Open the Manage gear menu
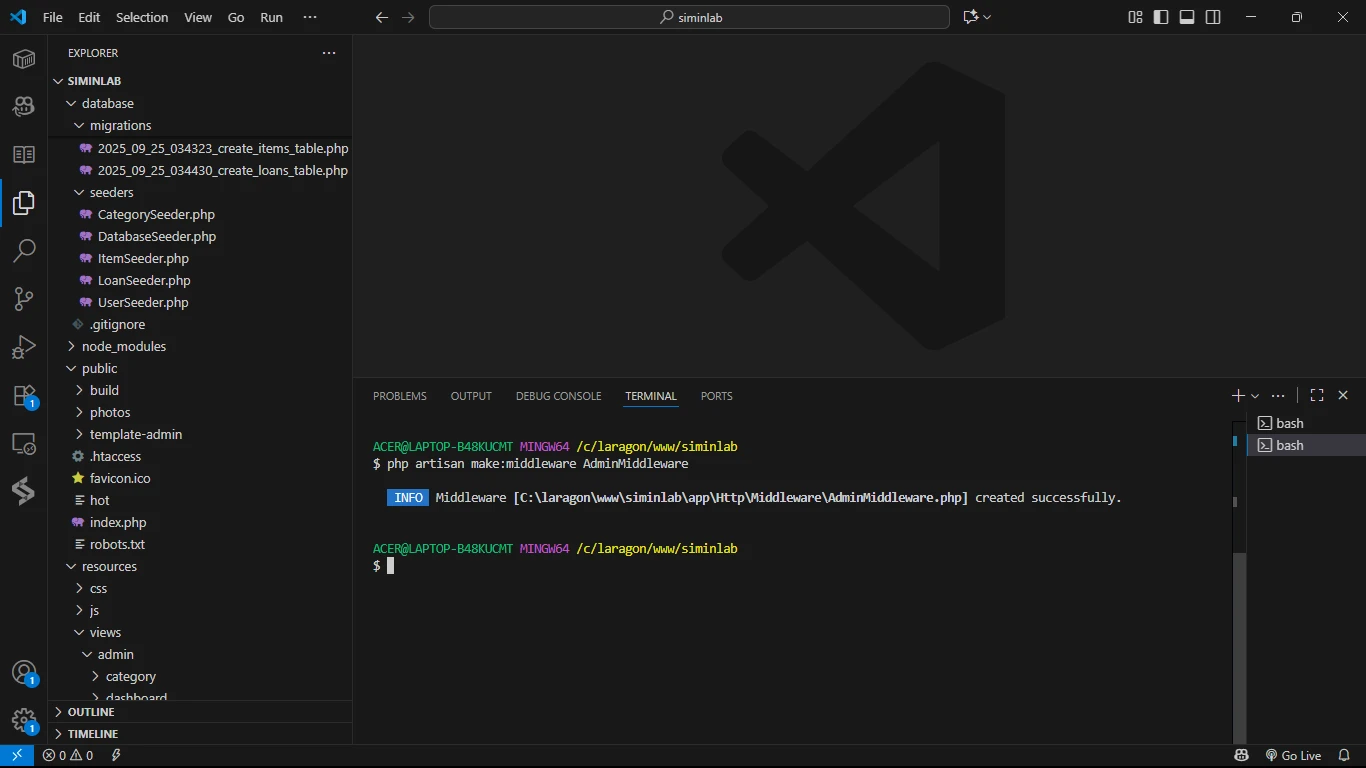The height and width of the screenshot is (768, 1366). (x=24, y=721)
